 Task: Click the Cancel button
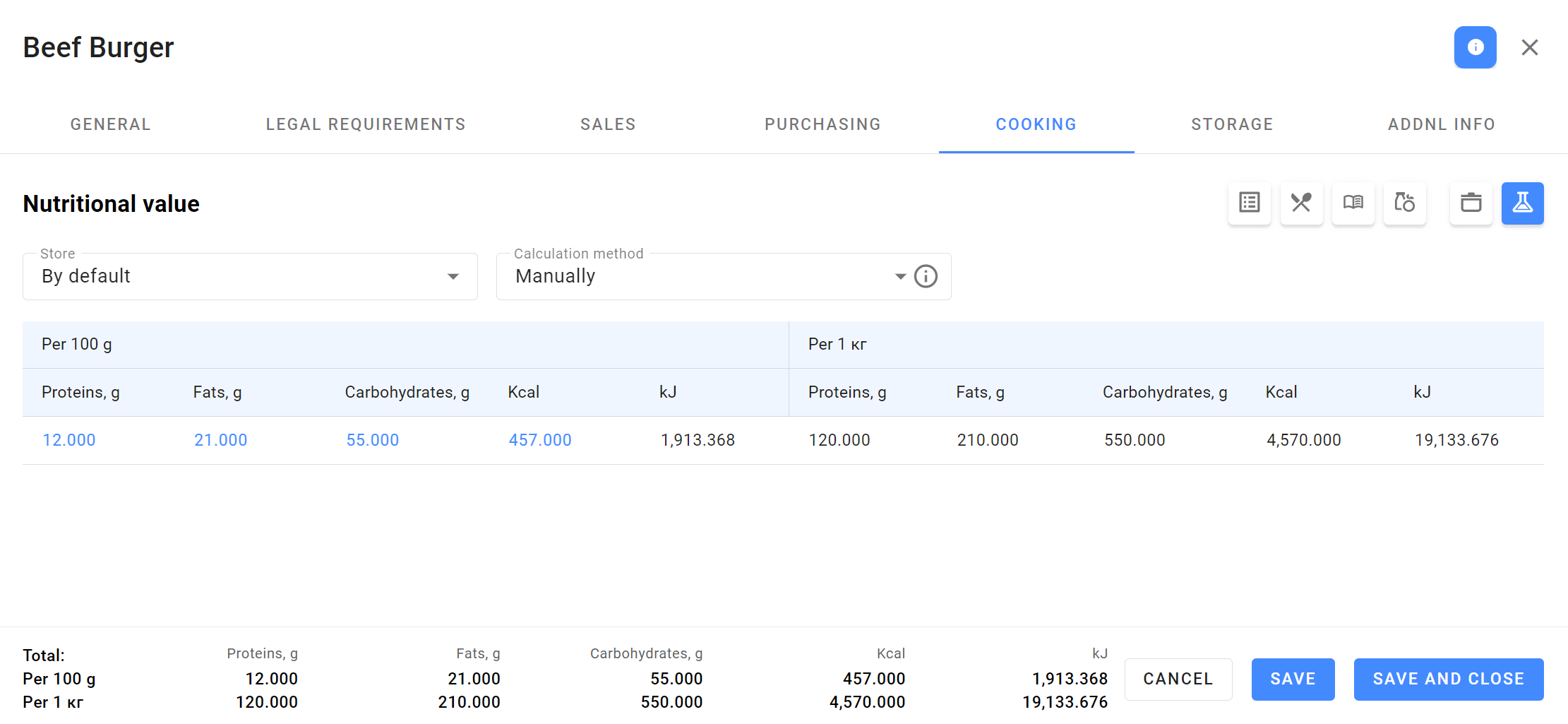(x=1178, y=679)
